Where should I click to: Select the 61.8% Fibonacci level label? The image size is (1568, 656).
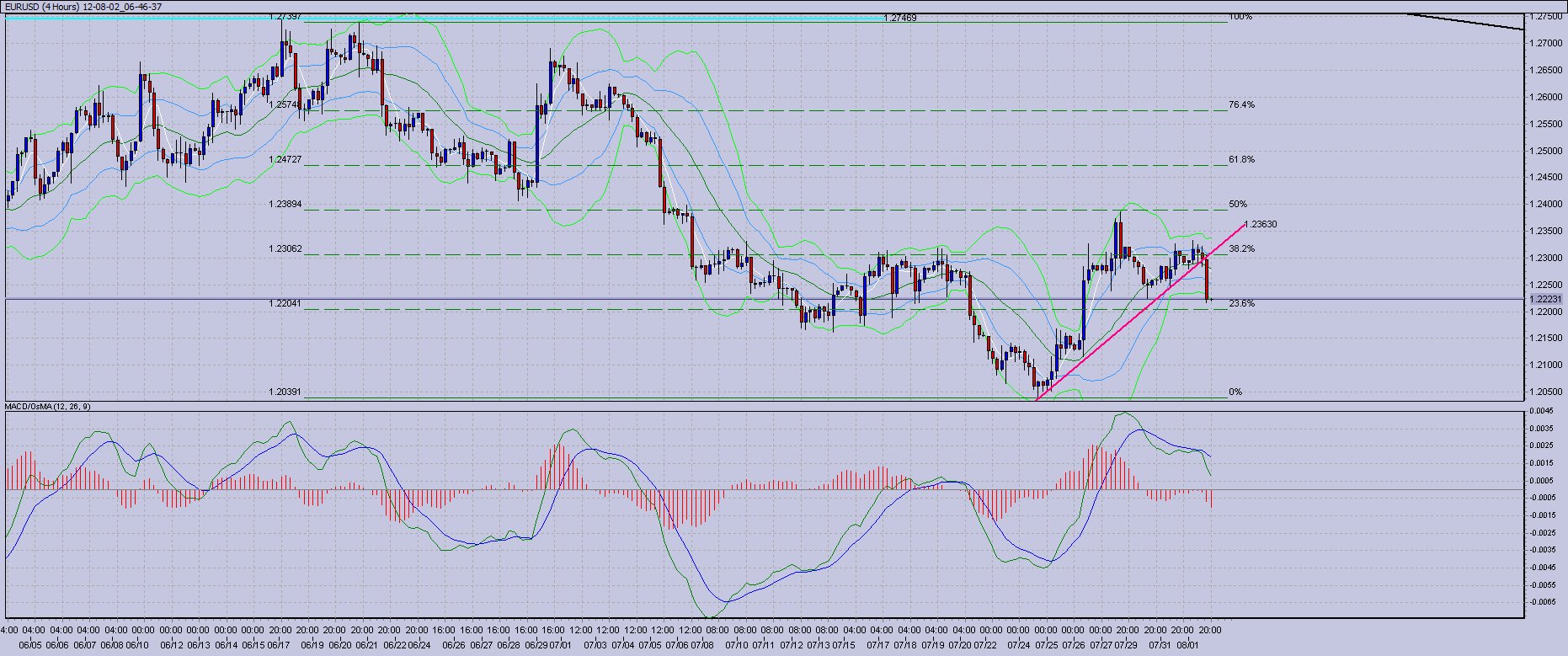(1241, 159)
